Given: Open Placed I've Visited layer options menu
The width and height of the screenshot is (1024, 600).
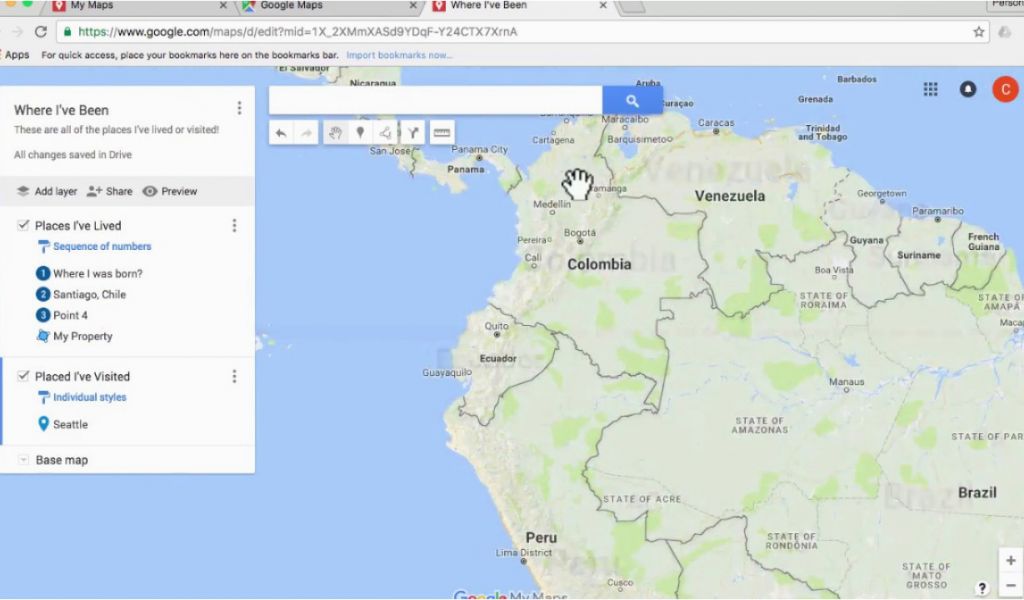Looking at the screenshot, I should 234,377.
